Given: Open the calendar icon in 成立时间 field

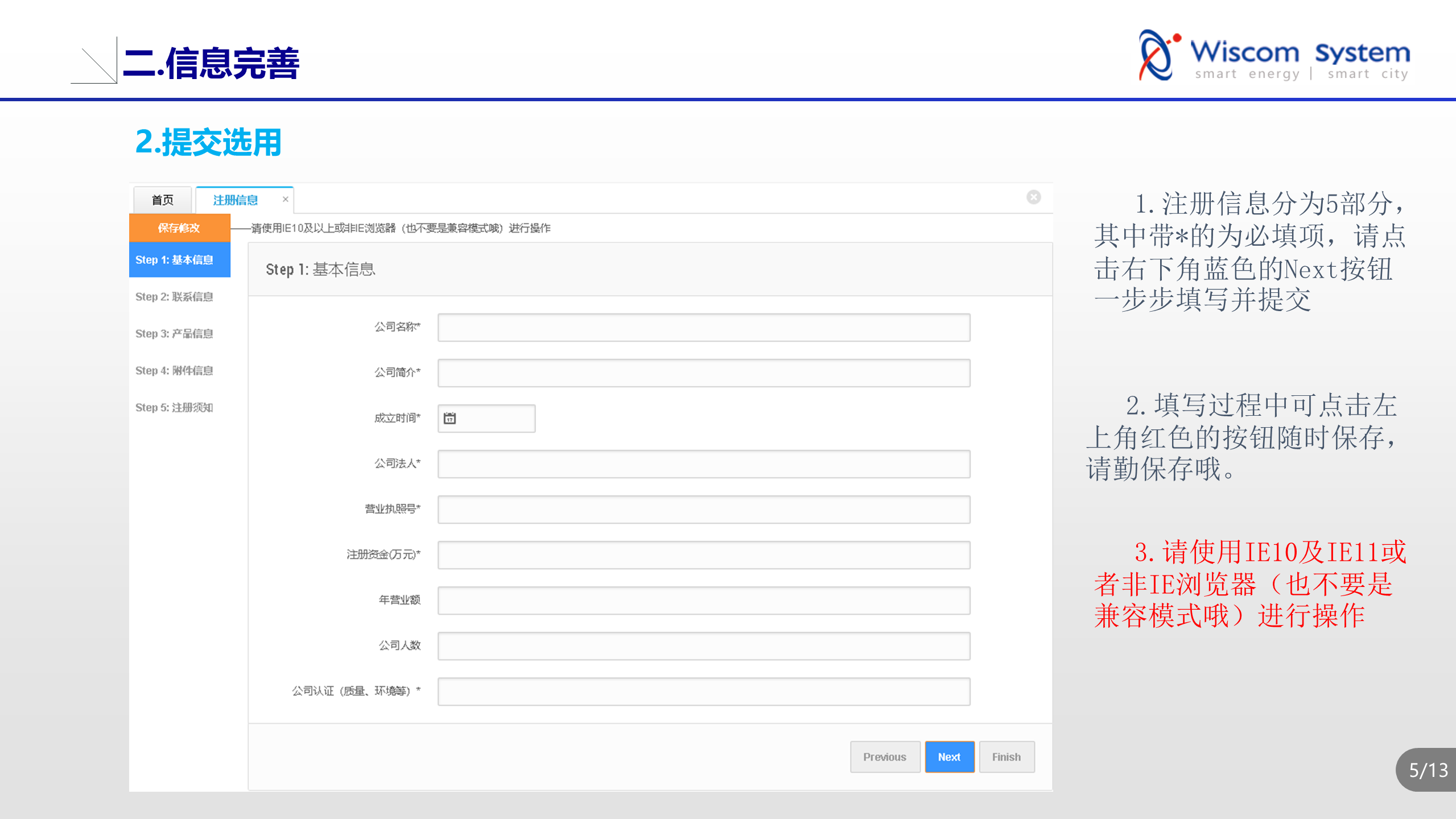Looking at the screenshot, I should point(449,419).
